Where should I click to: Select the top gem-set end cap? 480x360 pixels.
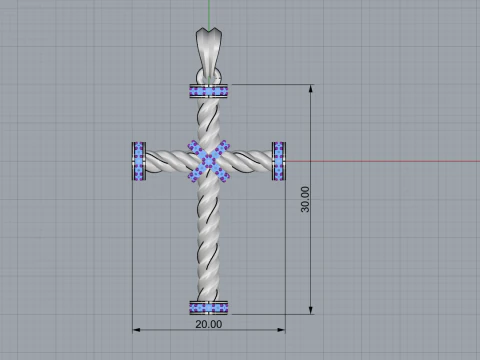209,91
